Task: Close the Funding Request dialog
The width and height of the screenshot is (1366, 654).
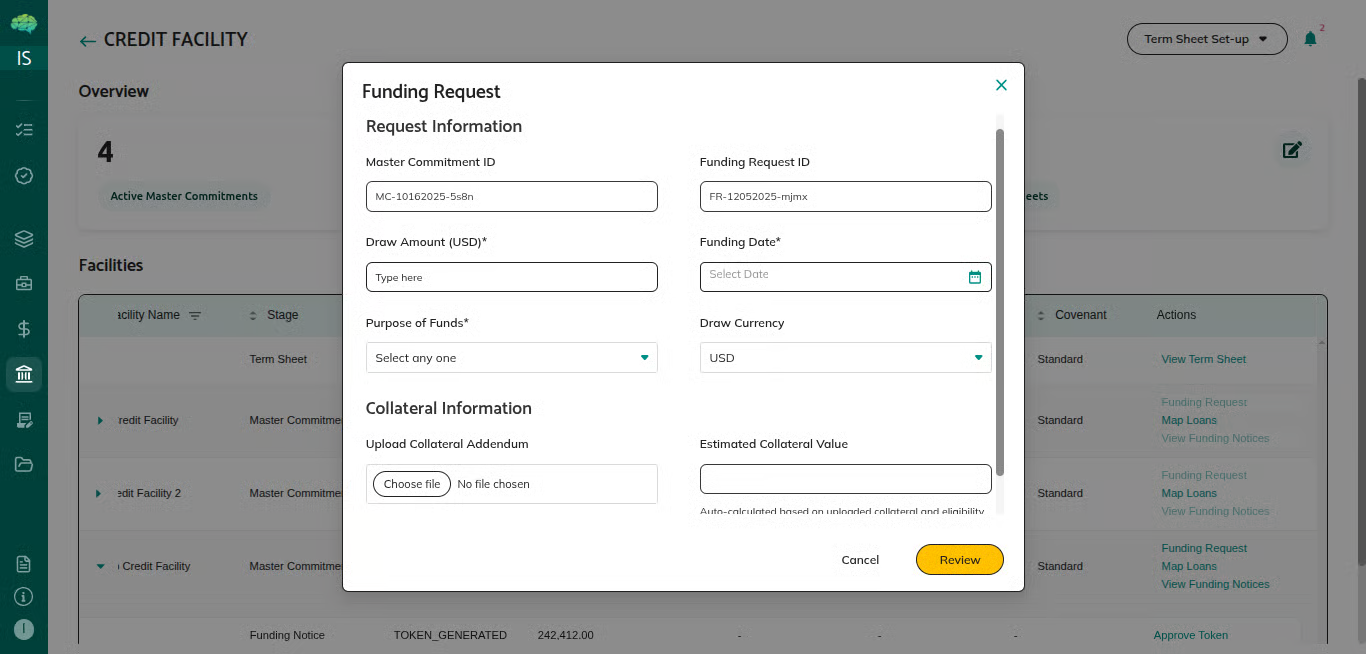Action: (1001, 85)
